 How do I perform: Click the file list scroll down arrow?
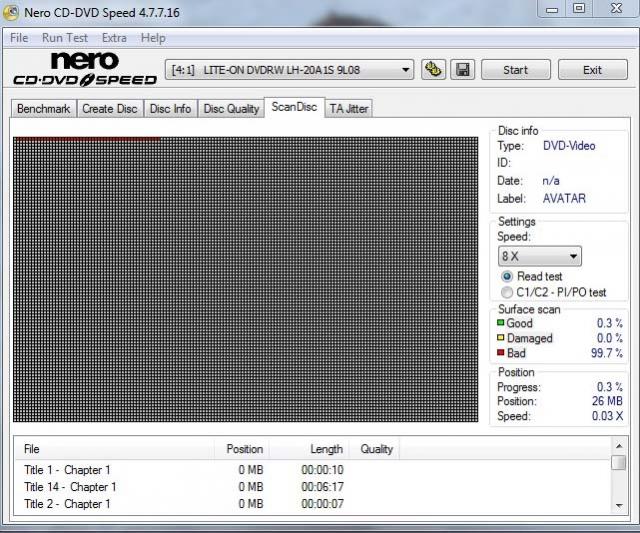(x=619, y=506)
